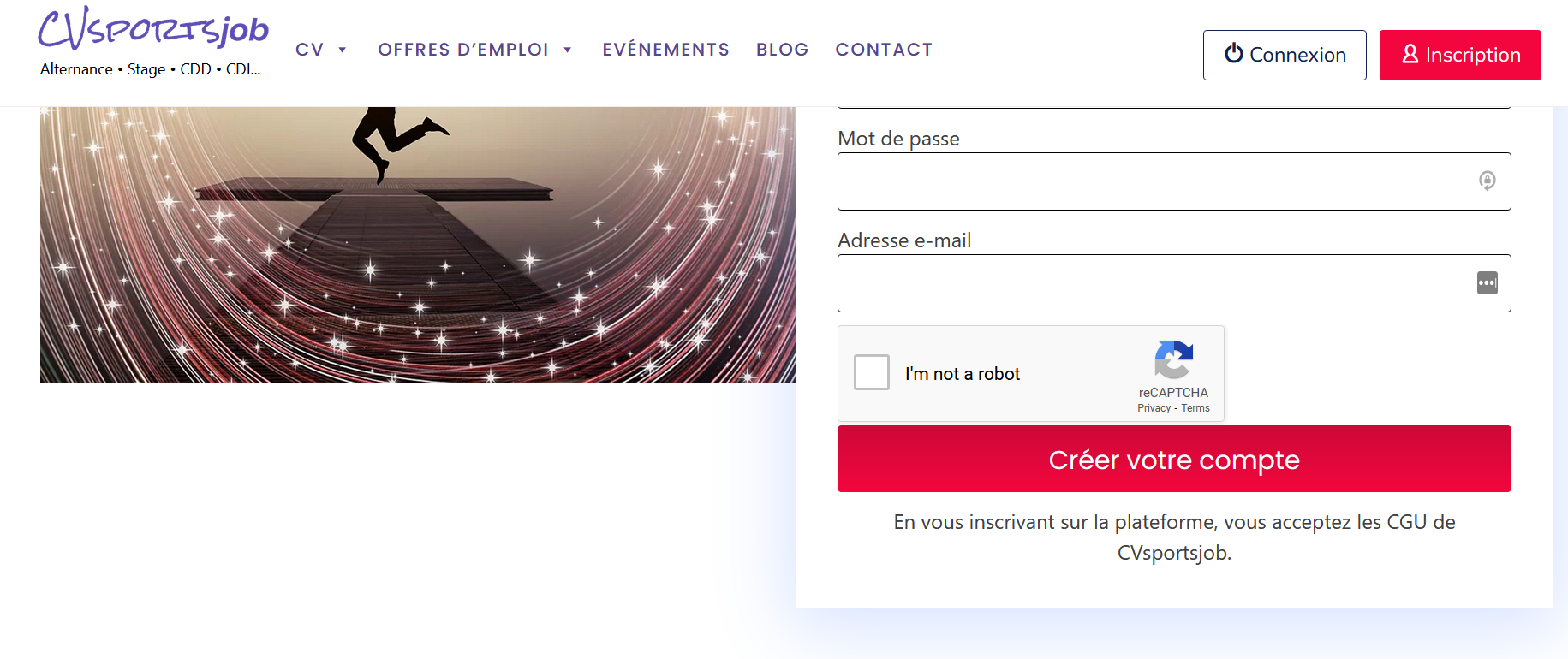1568x659 pixels.
Task: Click the autofill dots icon in e-mail field
Action: tap(1488, 283)
